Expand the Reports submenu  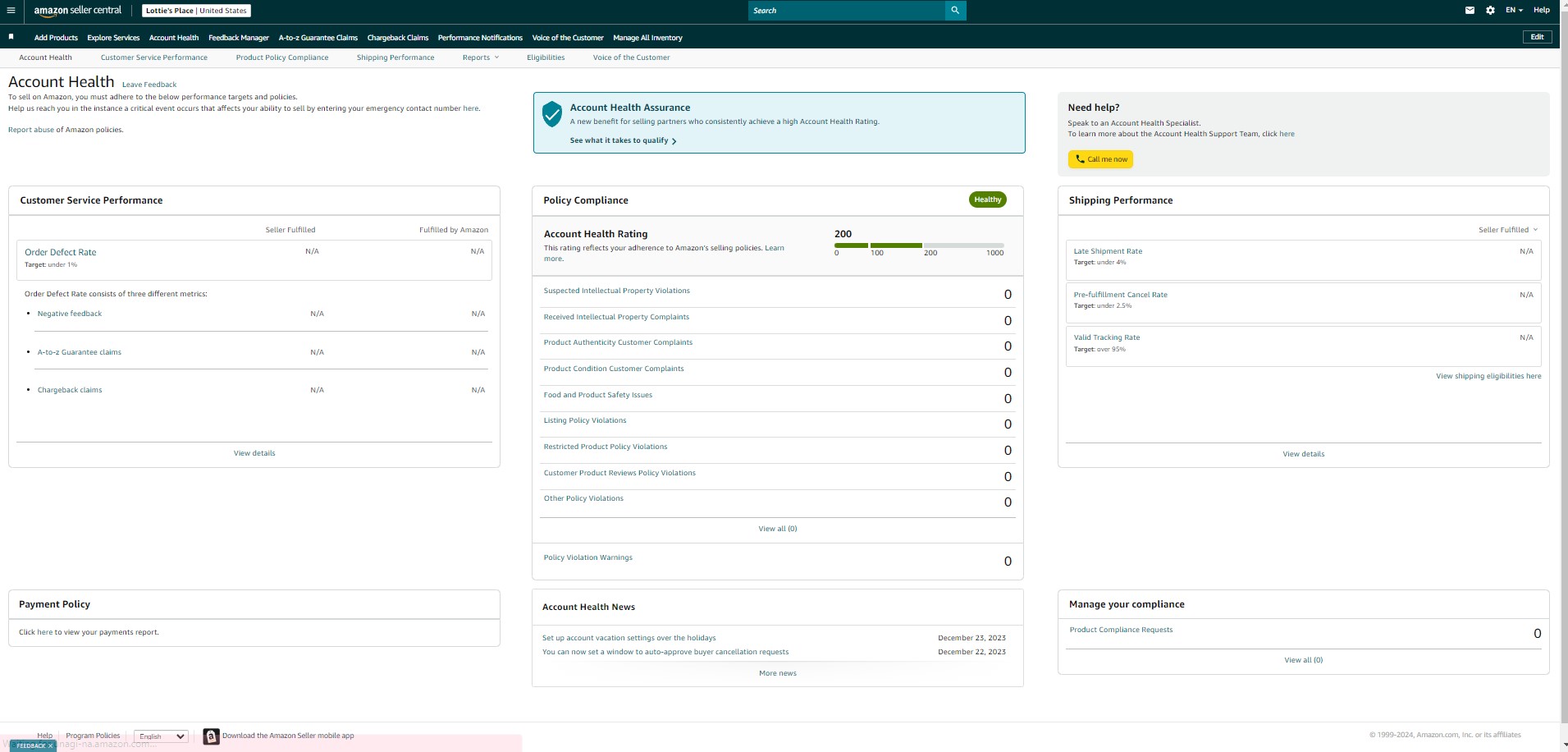tap(480, 57)
